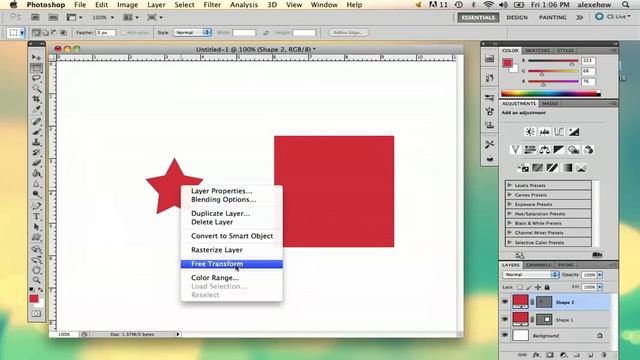Choose Free Transform from context menu
Image resolution: width=640 pixels, height=360 pixels.
[231, 264]
